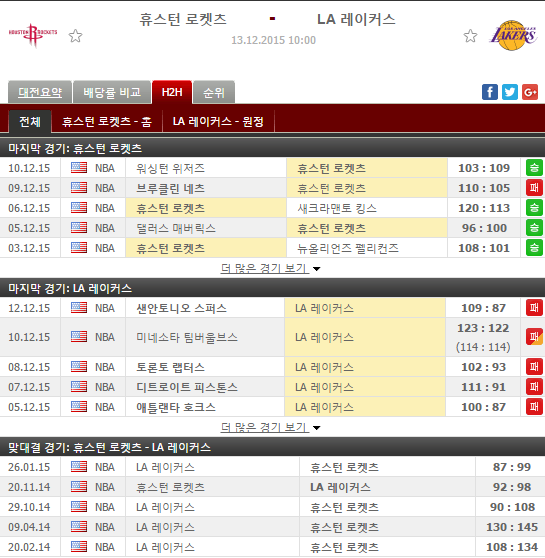The image size is (545, 558).
Task: Open the 대전요약 tab
Action: 40,93
